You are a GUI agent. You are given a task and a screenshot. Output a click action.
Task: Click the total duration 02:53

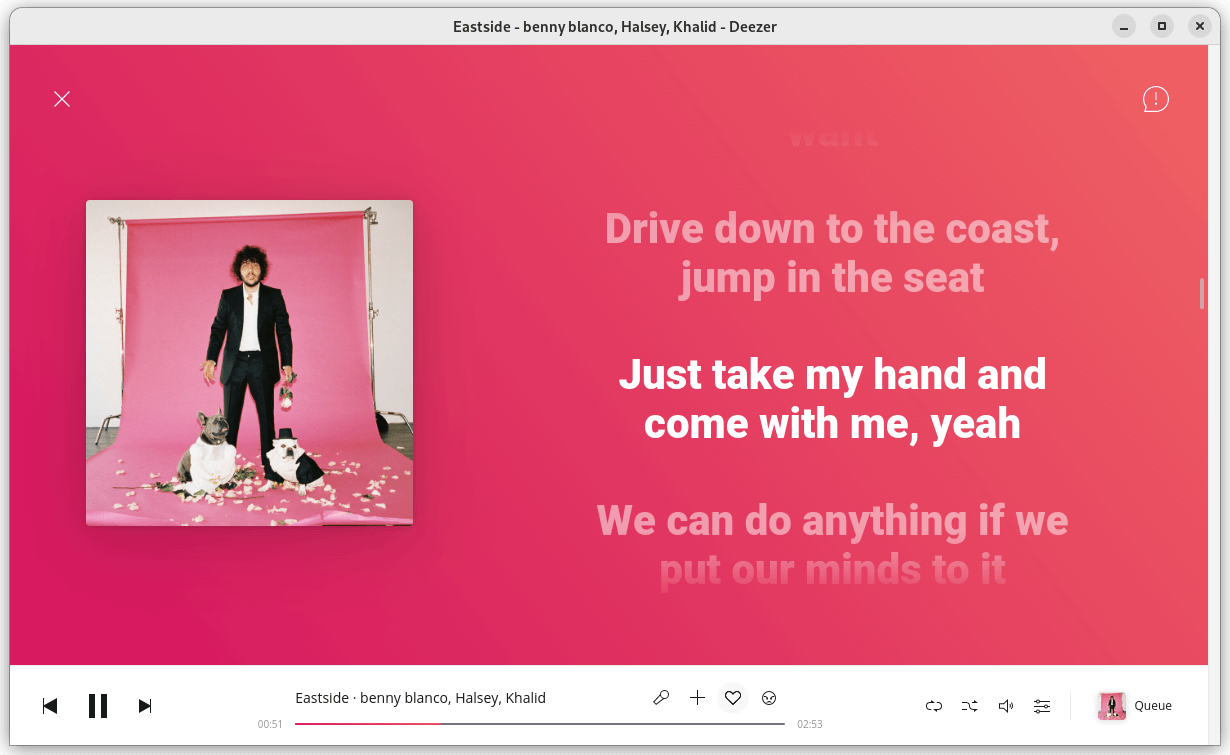tap(810, 724)
